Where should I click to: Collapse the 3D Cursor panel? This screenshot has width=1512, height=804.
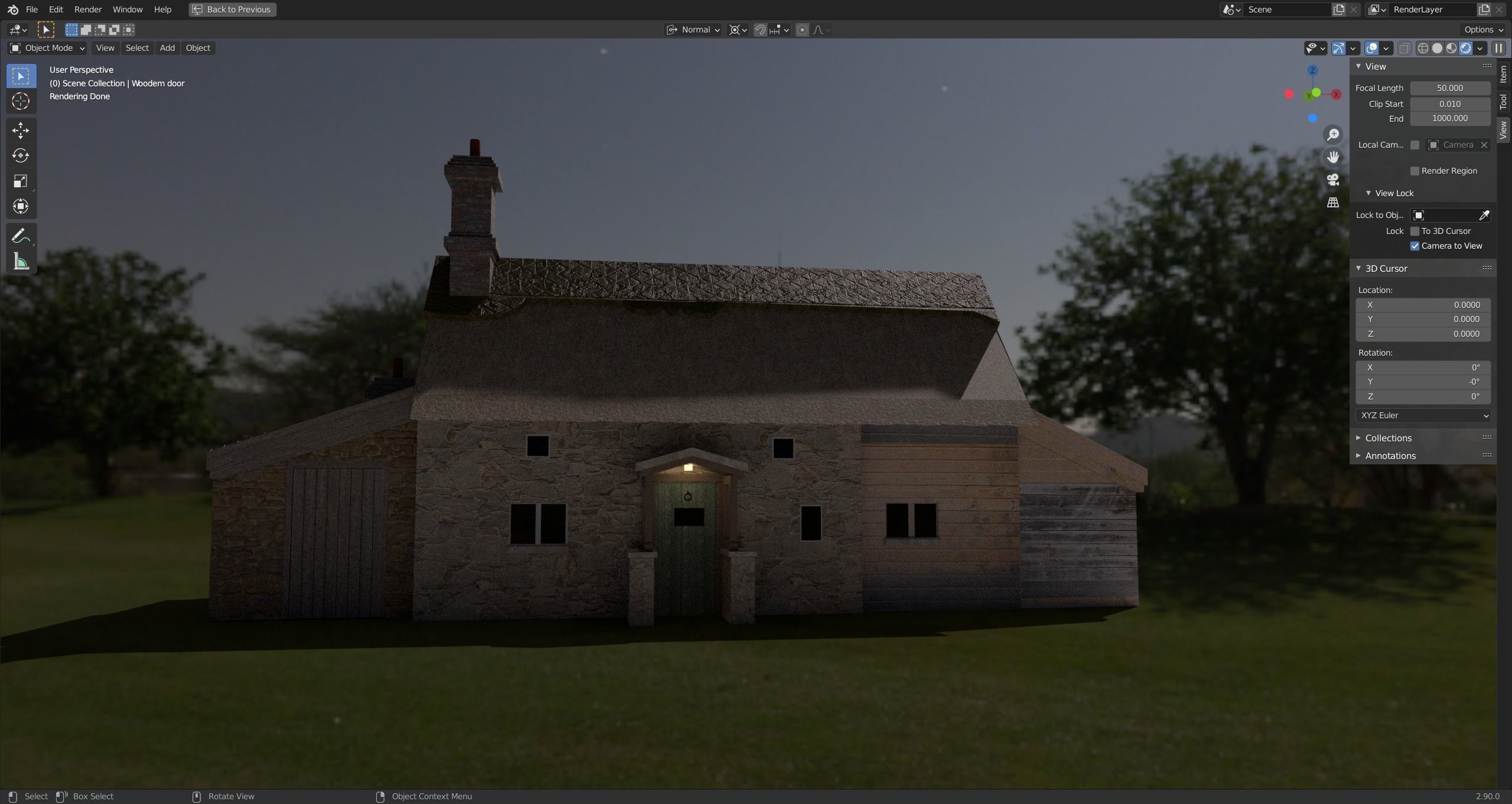(x=1386, y=268)
